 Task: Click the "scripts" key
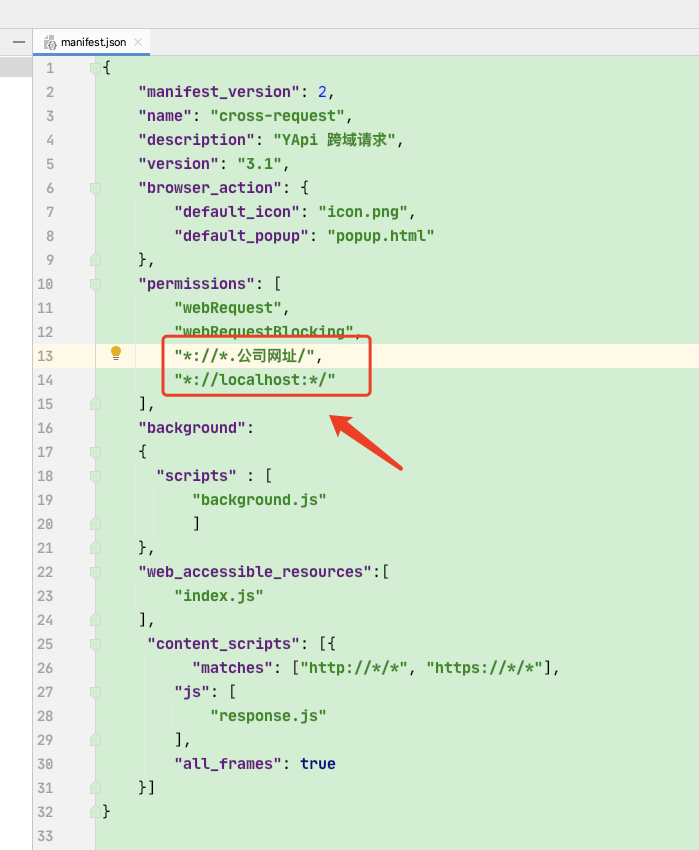click(196, 476)
